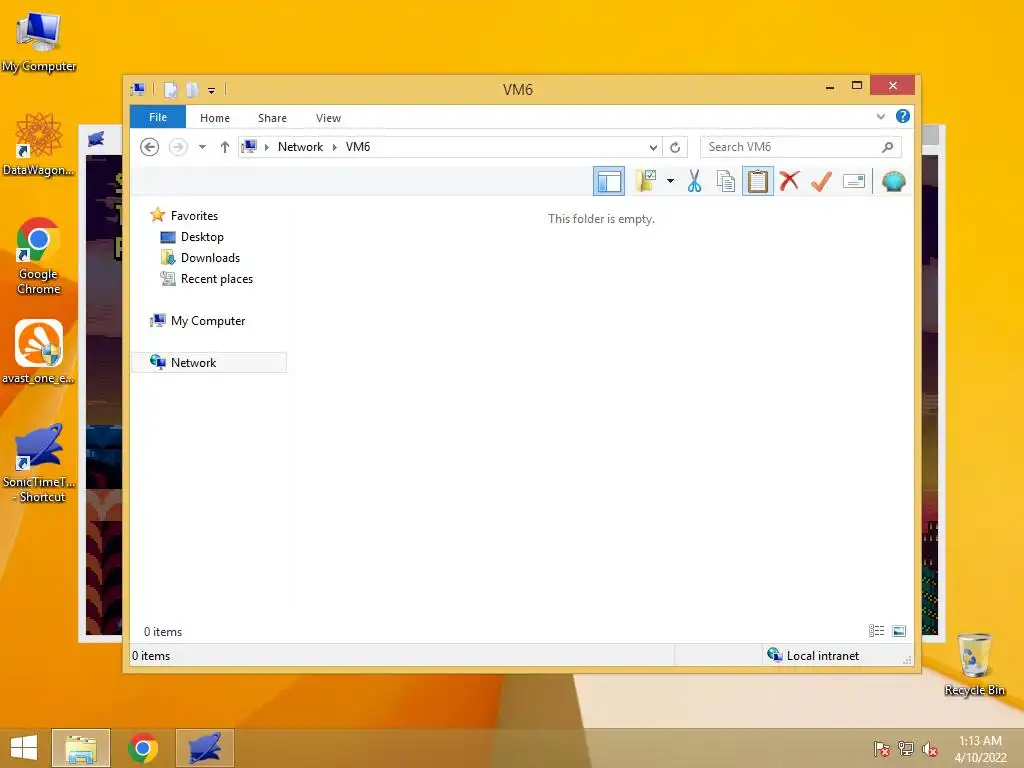
Task: Click Properties icon in Quick Access Toolbar
Action: click(x=170, y=89)
